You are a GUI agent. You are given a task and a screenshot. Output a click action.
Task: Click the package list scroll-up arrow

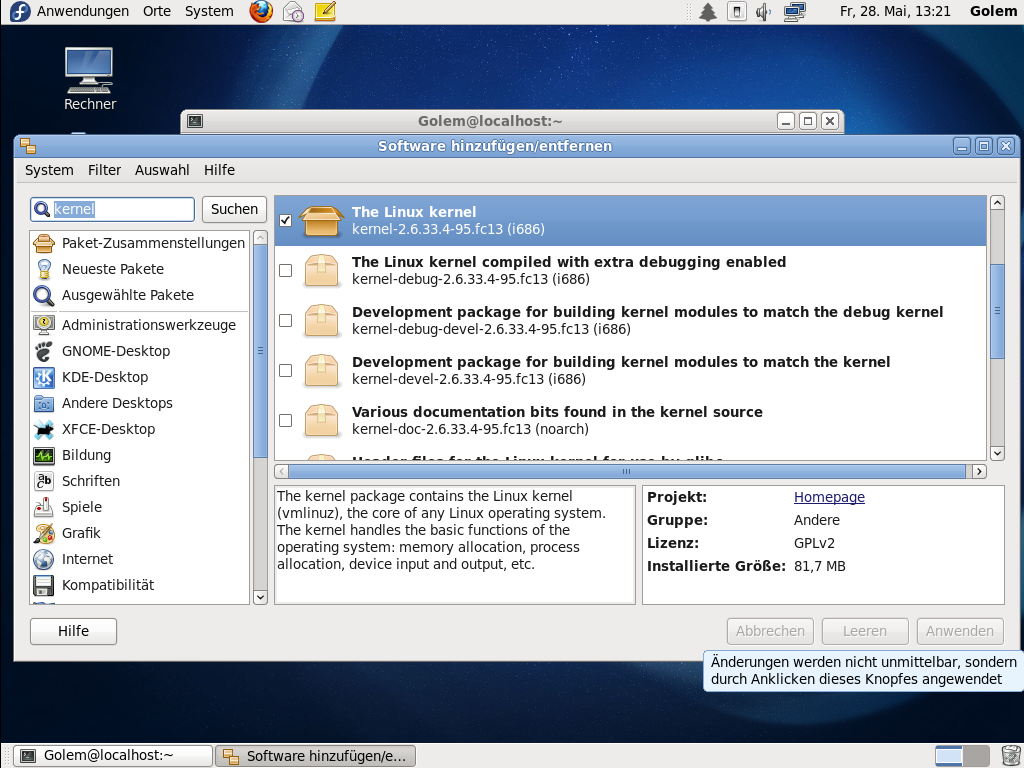click(997, 202)
